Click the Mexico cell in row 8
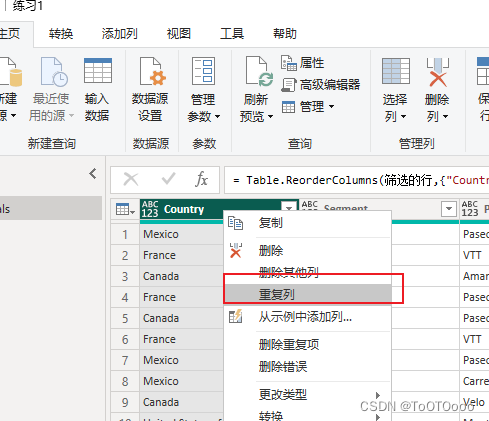 pyautogui.click(x=181, y=381)
